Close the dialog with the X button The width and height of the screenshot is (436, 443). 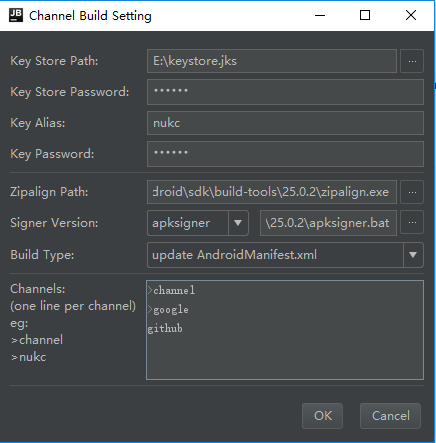pyautogui.click(x=411, y=15)
